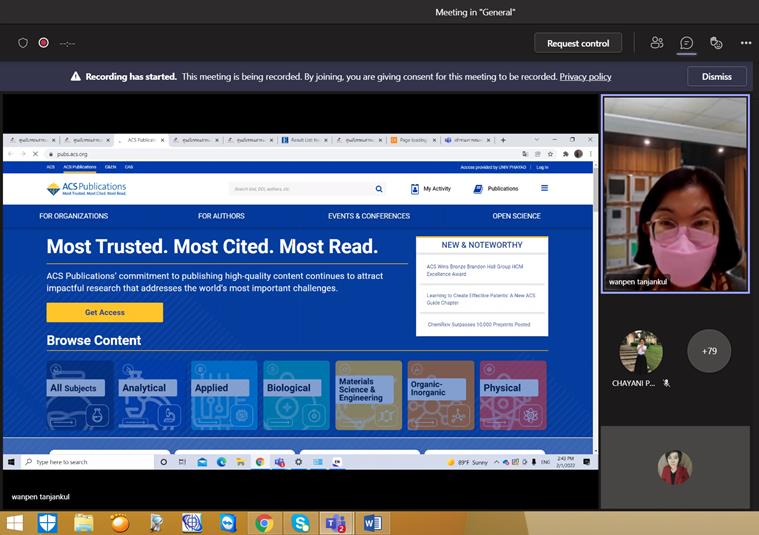Open the EVENTS & CONFERENCES menu
759x535 pixels.
coord(369,216)
